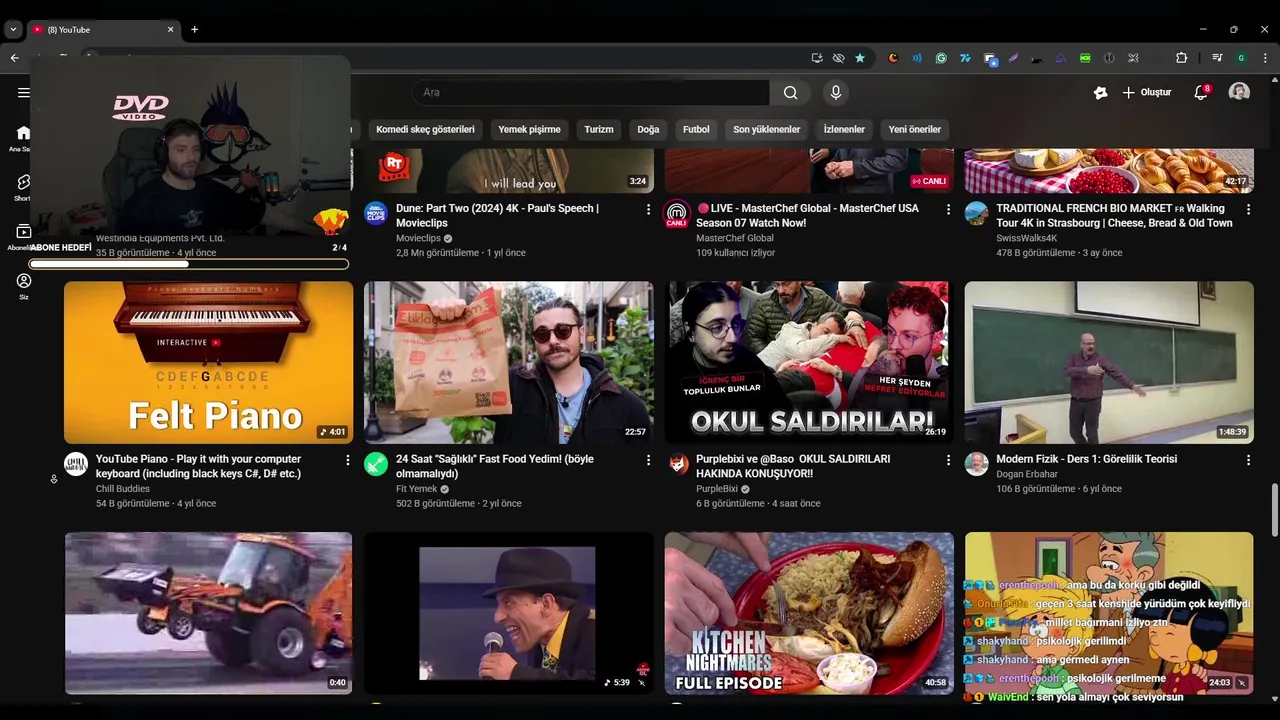Open tab search dropdown arrow
Image resolution: width=1280 pixels, height=720 pixels.
(x=13, y=30)
